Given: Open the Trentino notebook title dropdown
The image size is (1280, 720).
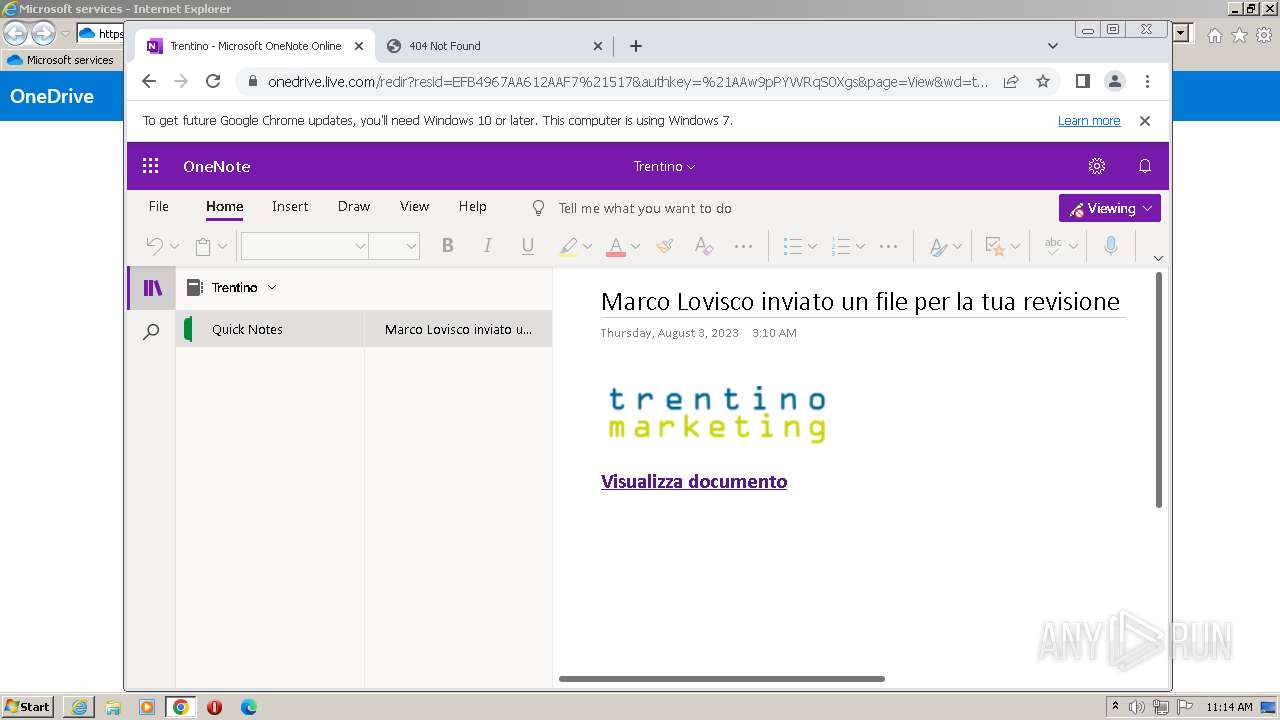Looking at the screenshot, I should coord(664,166).
